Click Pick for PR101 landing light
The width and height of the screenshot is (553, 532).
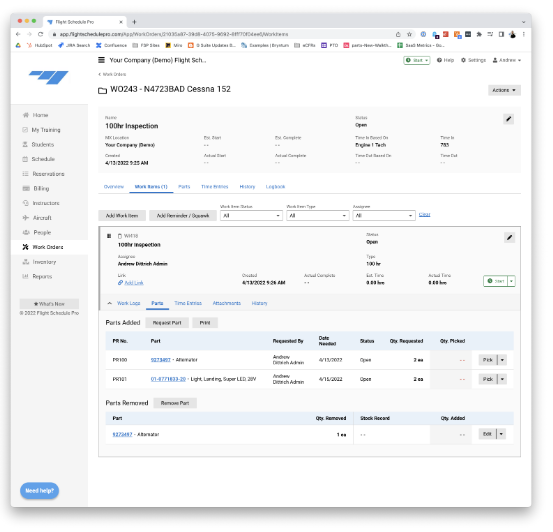tap(488, 379)
